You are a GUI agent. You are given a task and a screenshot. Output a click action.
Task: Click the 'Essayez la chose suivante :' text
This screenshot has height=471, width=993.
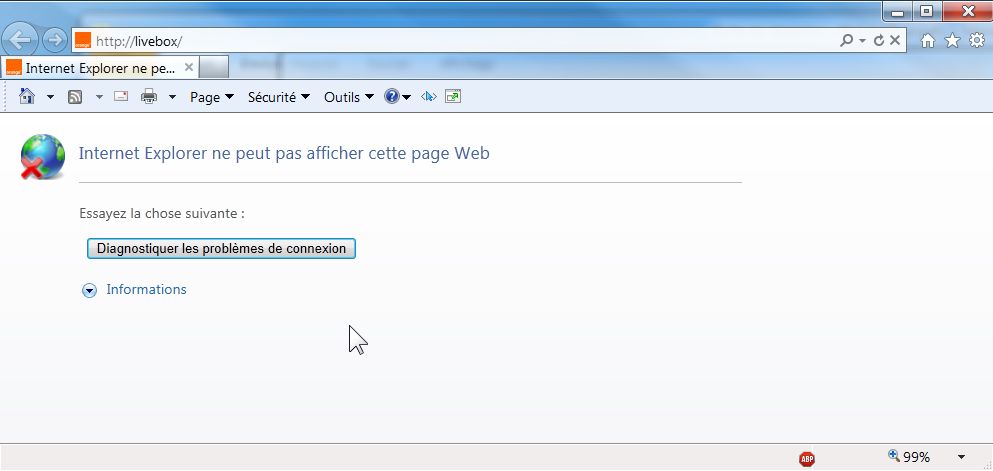[162, 213]
